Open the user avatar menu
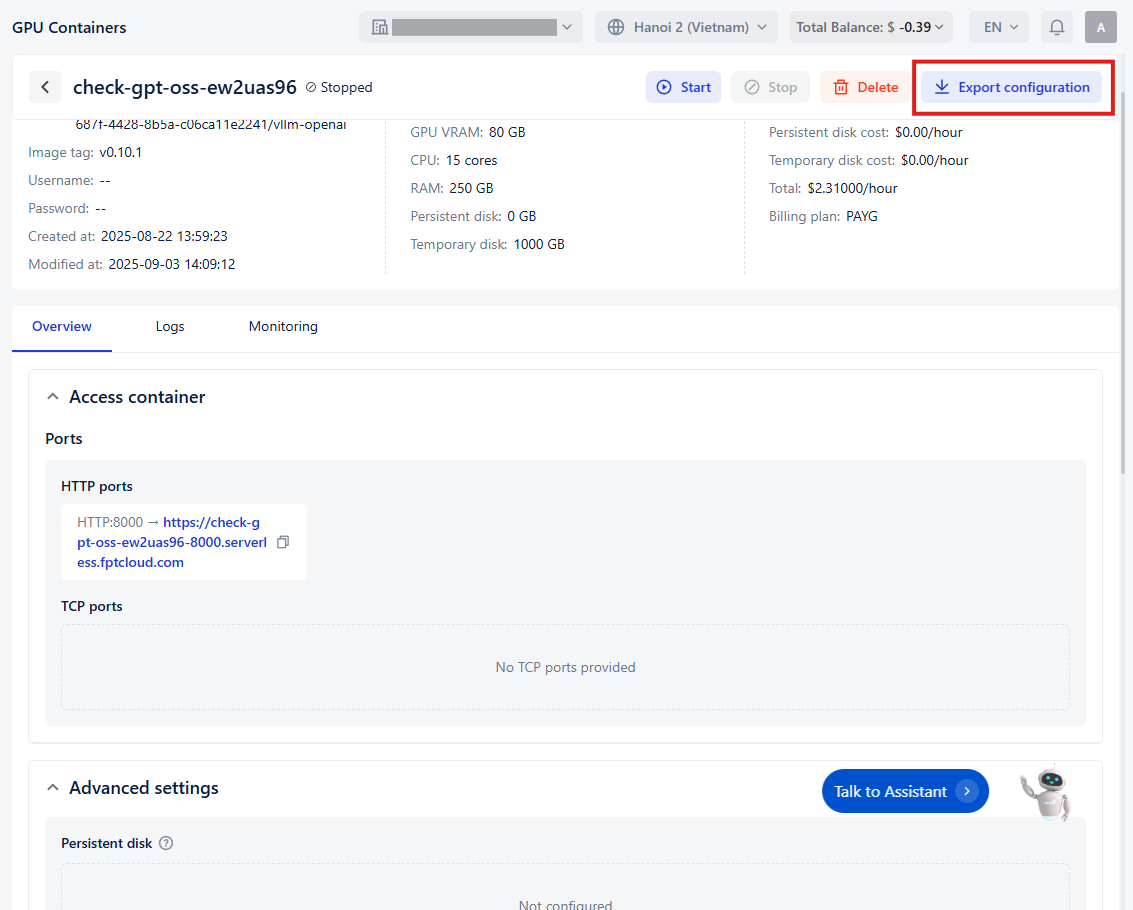The height and width of the screenshot is (910, 1133). [1100, 27]
